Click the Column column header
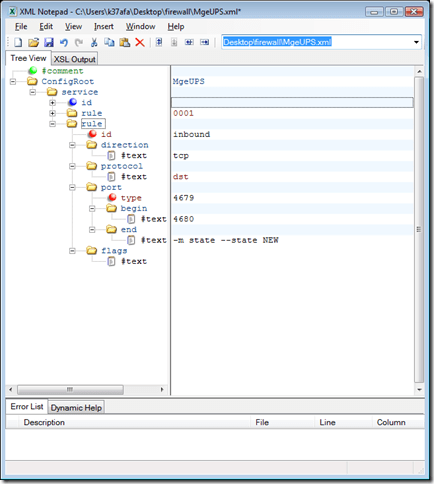This screenshot has width=434, height=484. click(x=398, y=422)
